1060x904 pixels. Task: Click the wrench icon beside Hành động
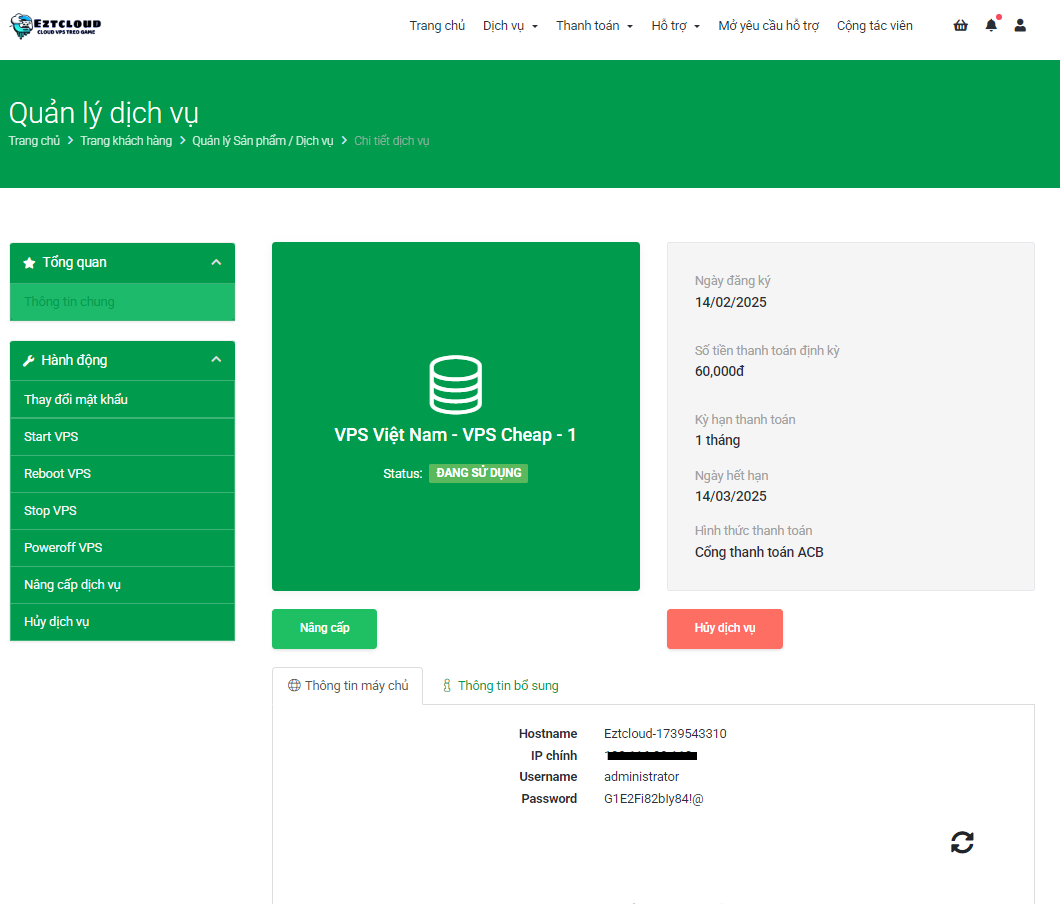(29, 361)
